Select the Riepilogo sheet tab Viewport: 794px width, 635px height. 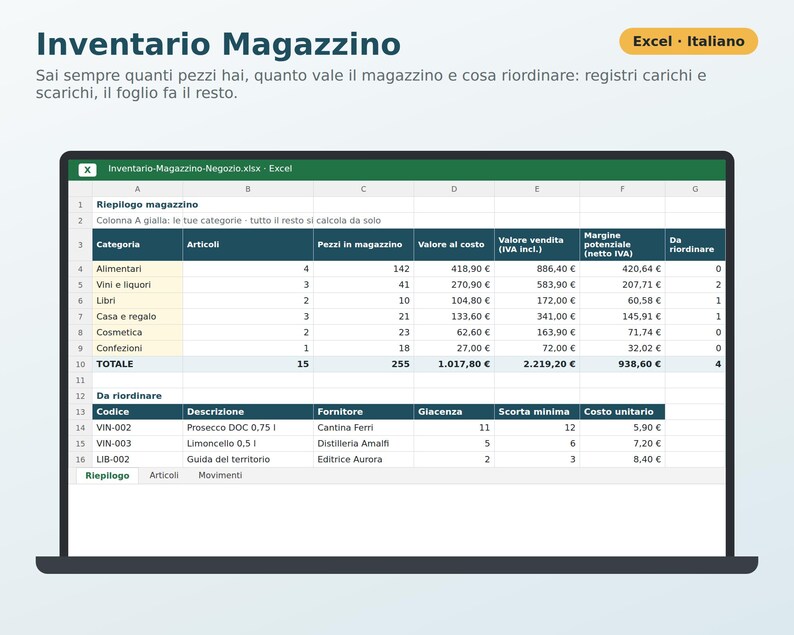click(x=107, y=475)
